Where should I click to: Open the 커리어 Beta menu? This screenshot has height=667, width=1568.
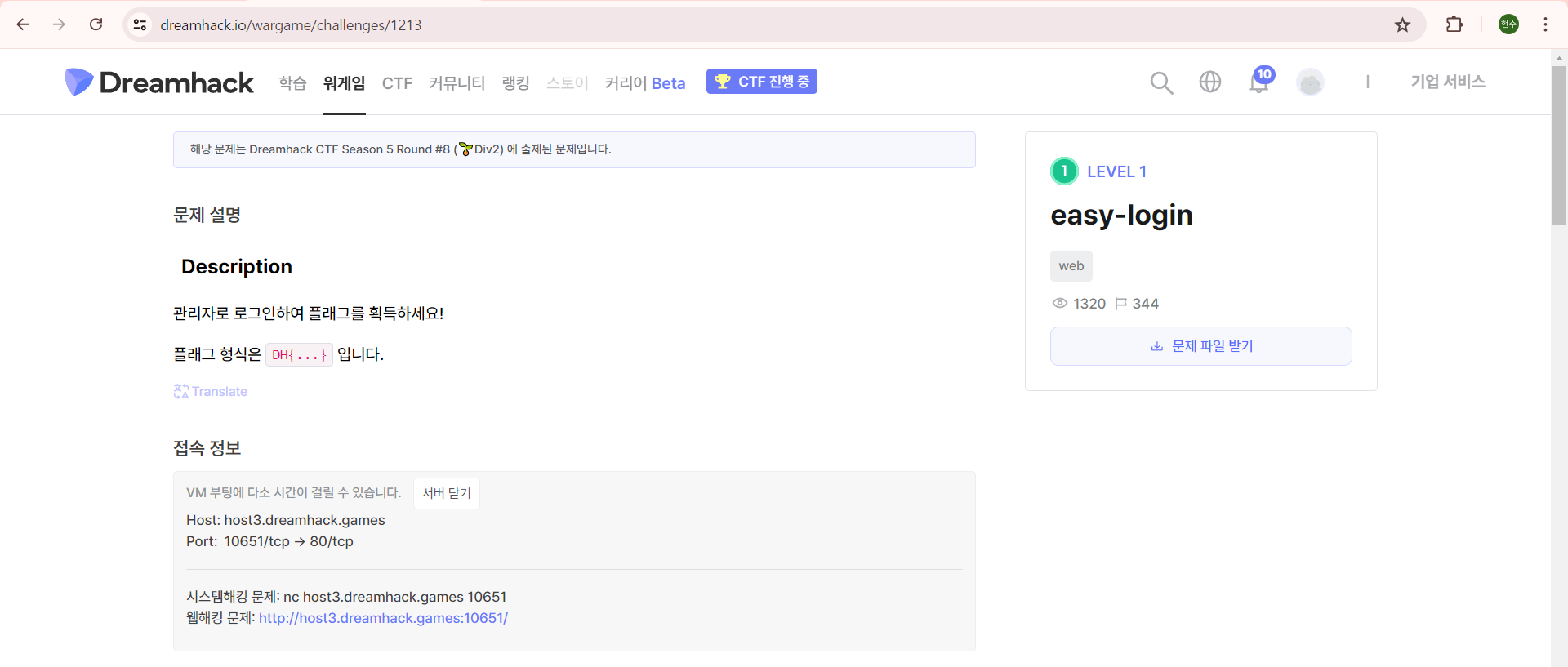tap(645, 82)
